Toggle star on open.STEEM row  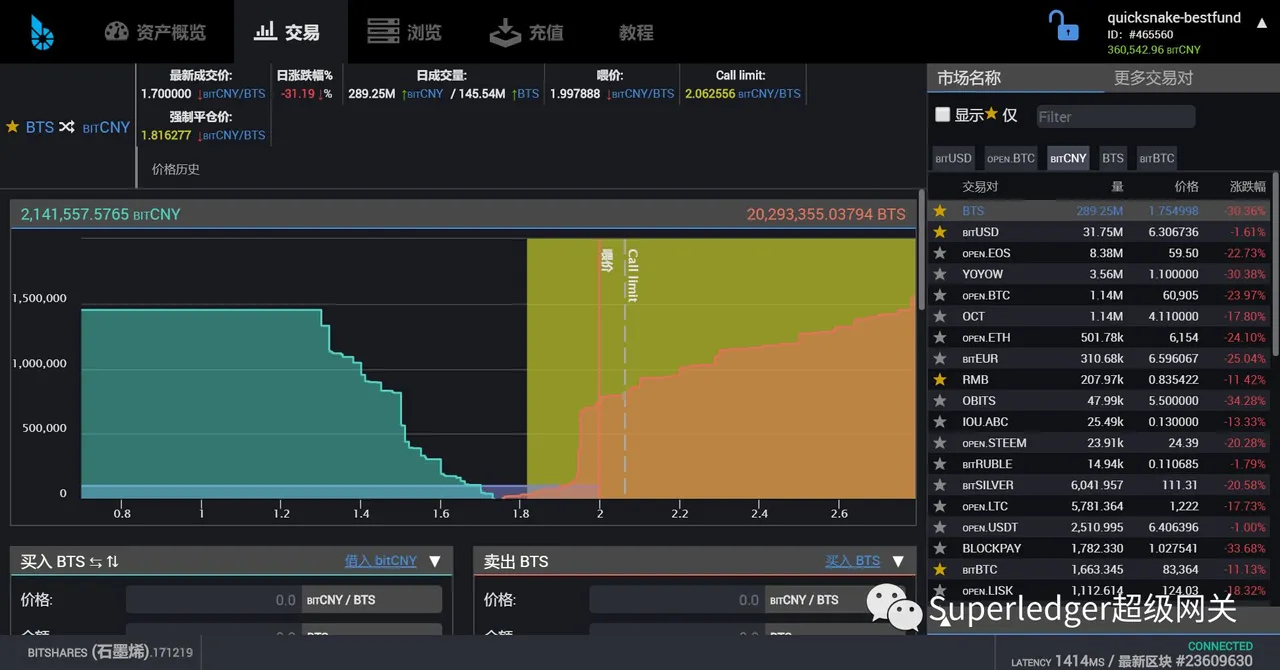(x=940, y=442)
